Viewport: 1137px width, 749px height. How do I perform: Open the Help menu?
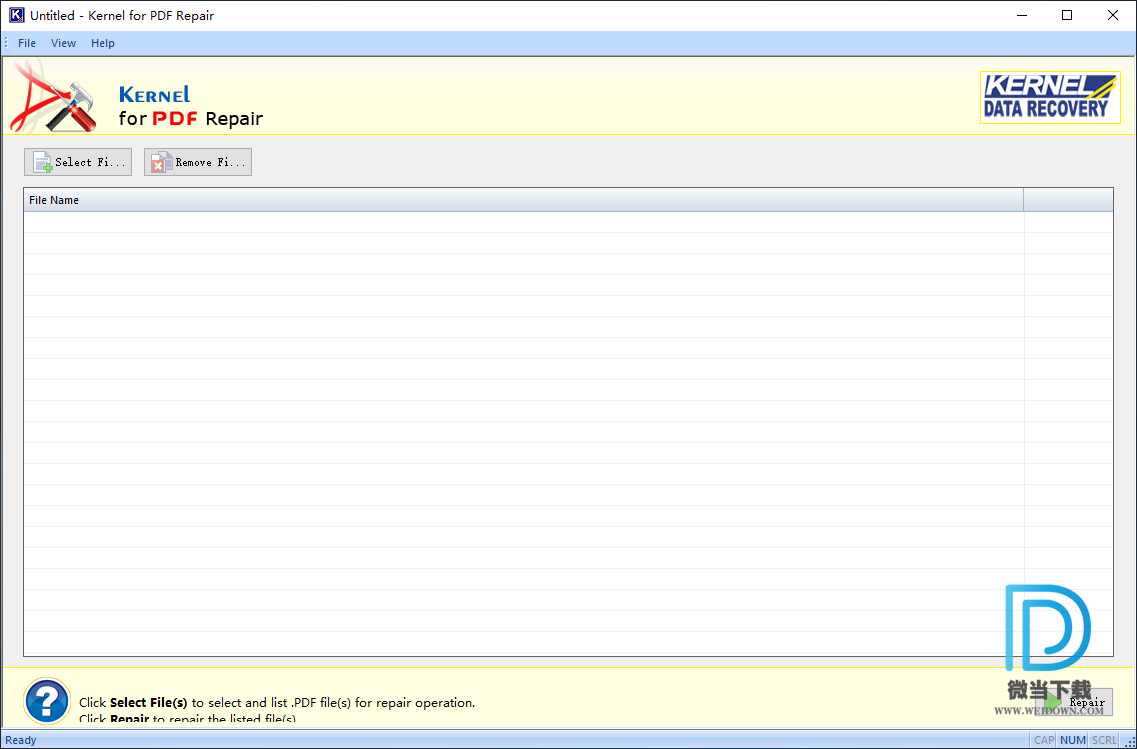coord(102,44)
